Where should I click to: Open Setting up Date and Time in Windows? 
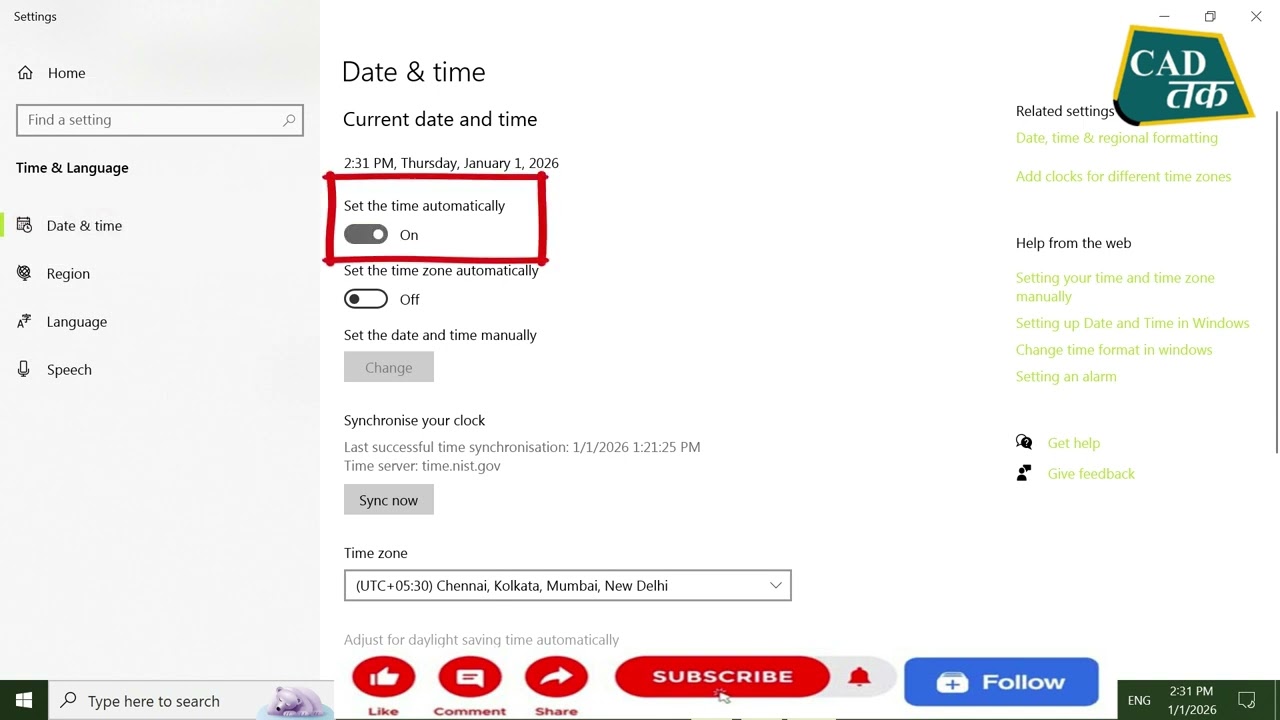coord(1133,323)
